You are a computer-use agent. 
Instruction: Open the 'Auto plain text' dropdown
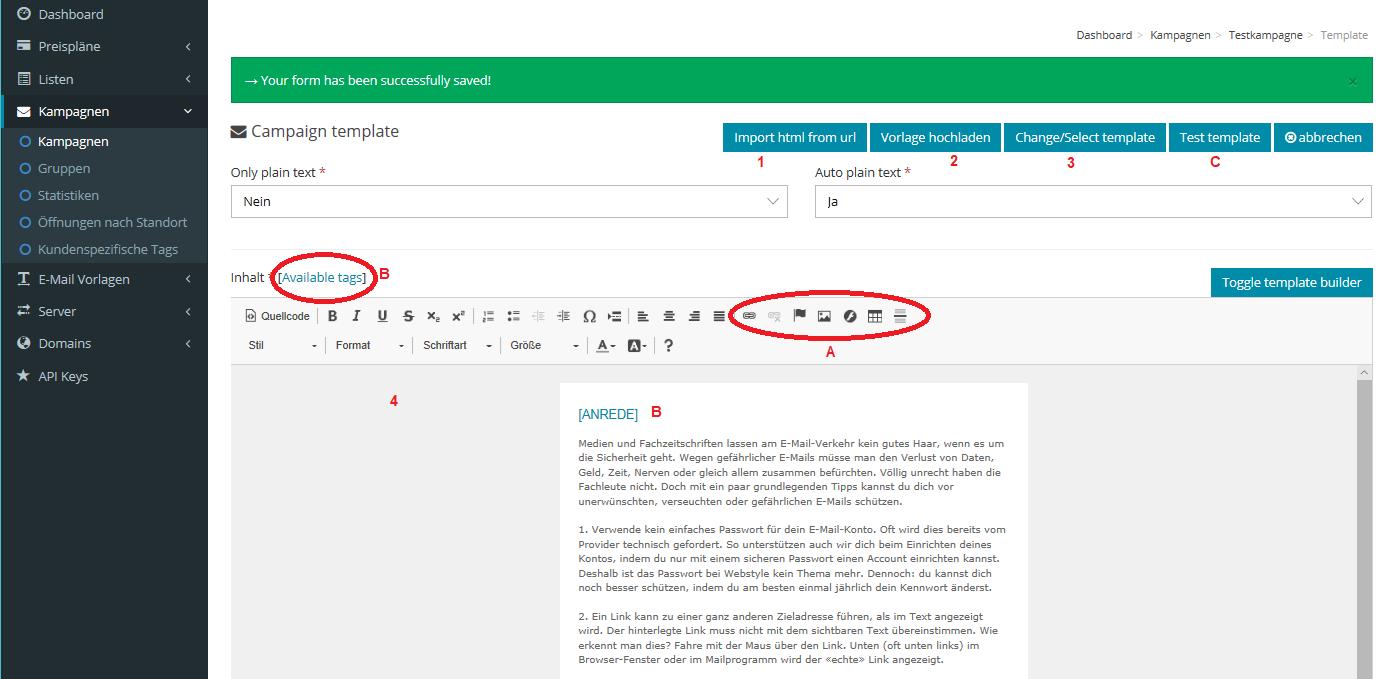click(1093, 201)
